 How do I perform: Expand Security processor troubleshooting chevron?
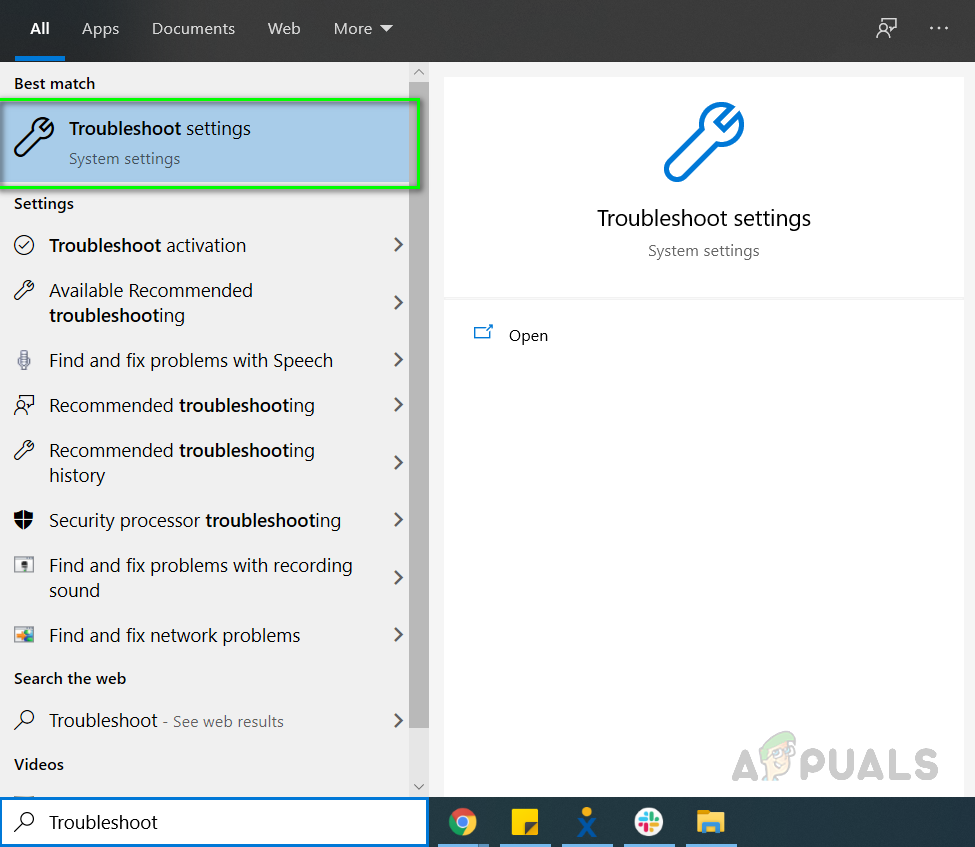(399, 520)
